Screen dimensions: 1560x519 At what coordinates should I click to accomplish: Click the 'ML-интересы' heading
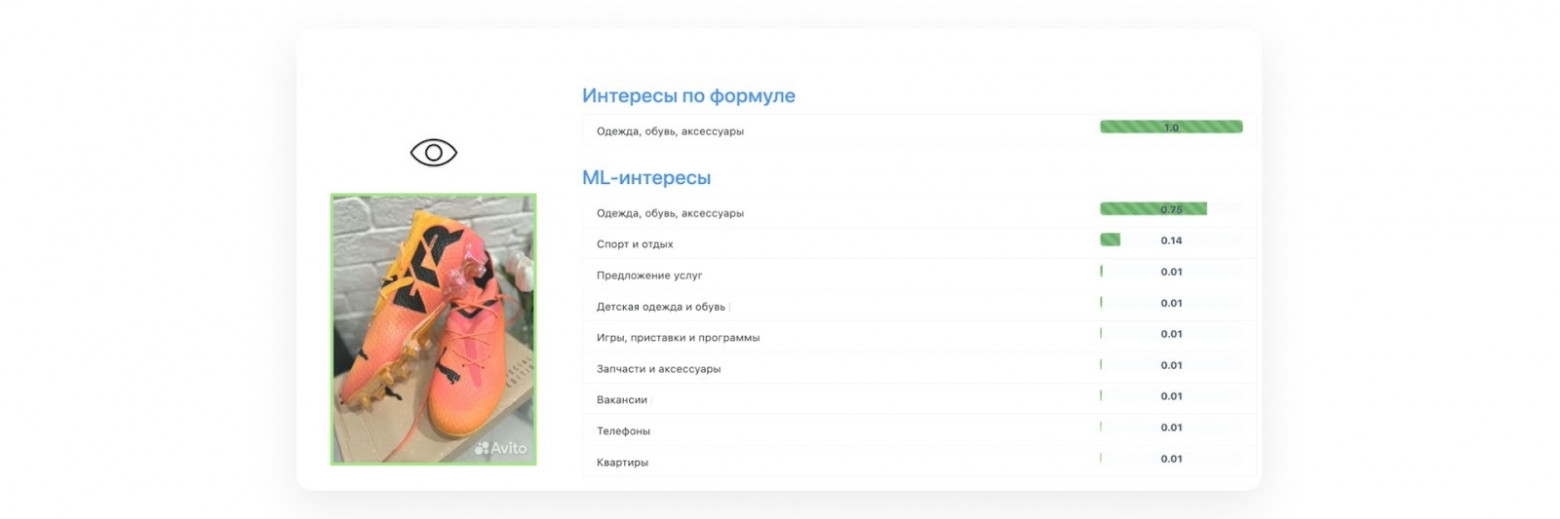click(647, 178)
